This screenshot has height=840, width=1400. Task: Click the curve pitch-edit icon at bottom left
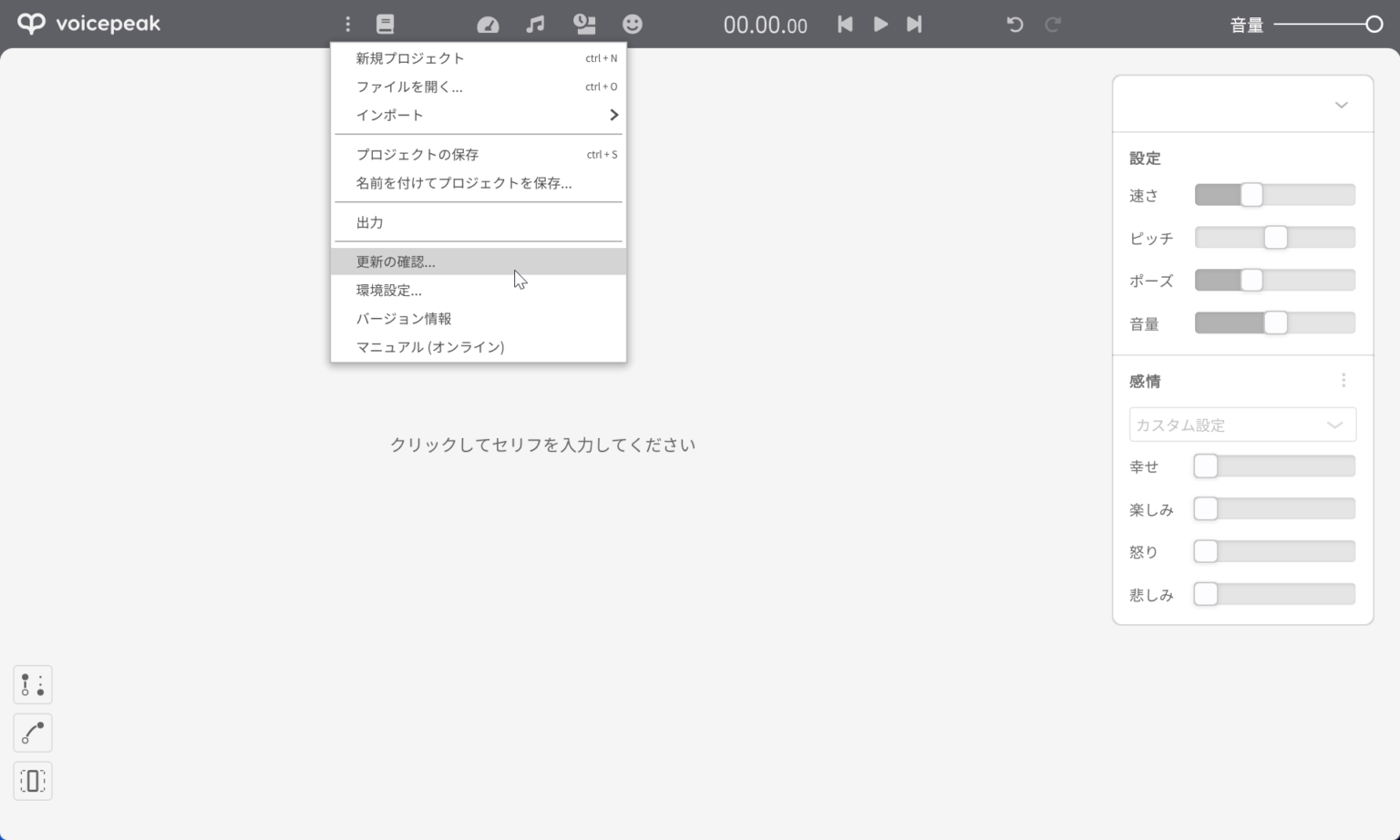[33, 732]
